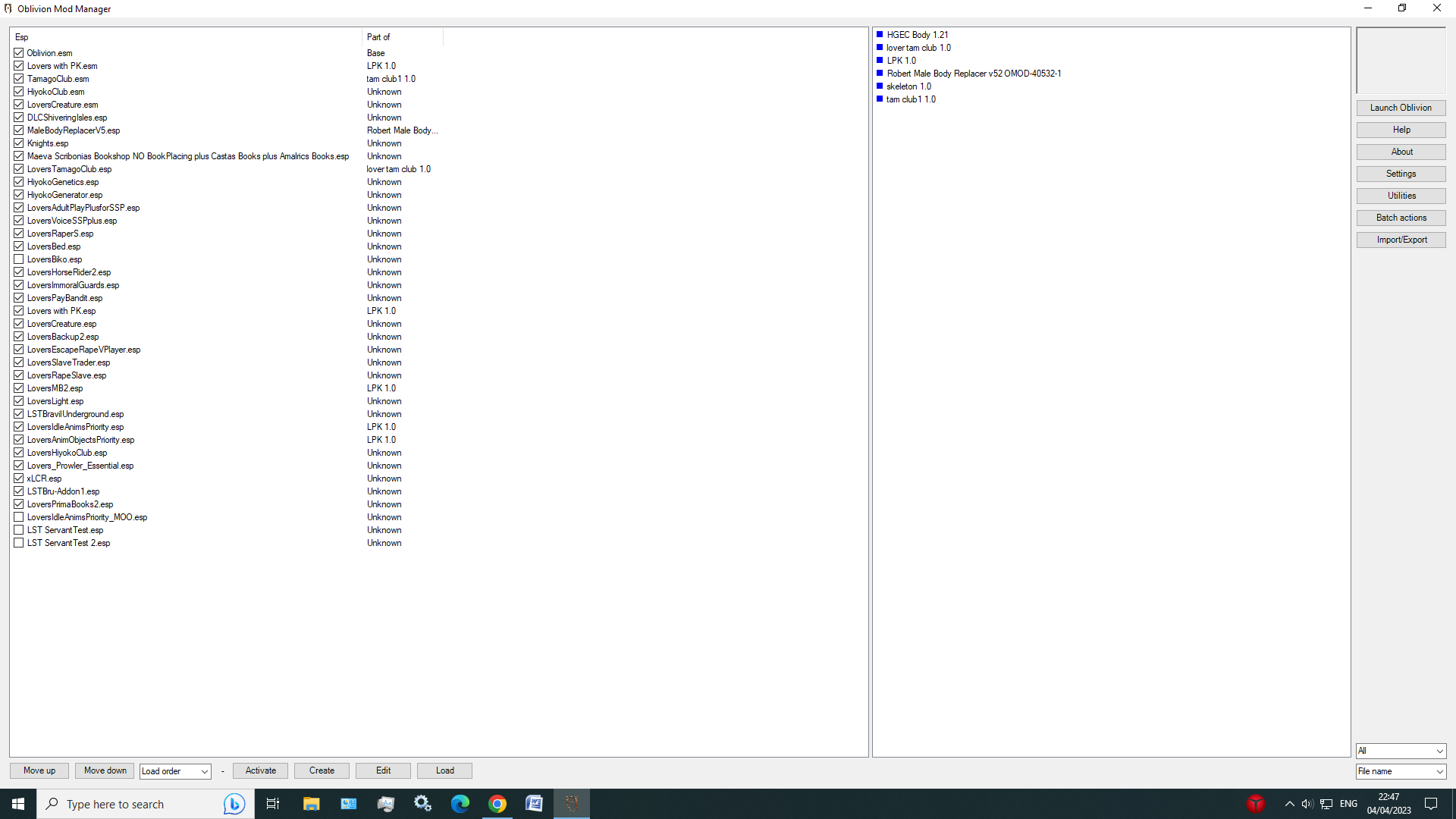Image resolution: width=1456 pixels, height=819 pixels.
Task: Open the notification center
Action: tap(1431, 804)
